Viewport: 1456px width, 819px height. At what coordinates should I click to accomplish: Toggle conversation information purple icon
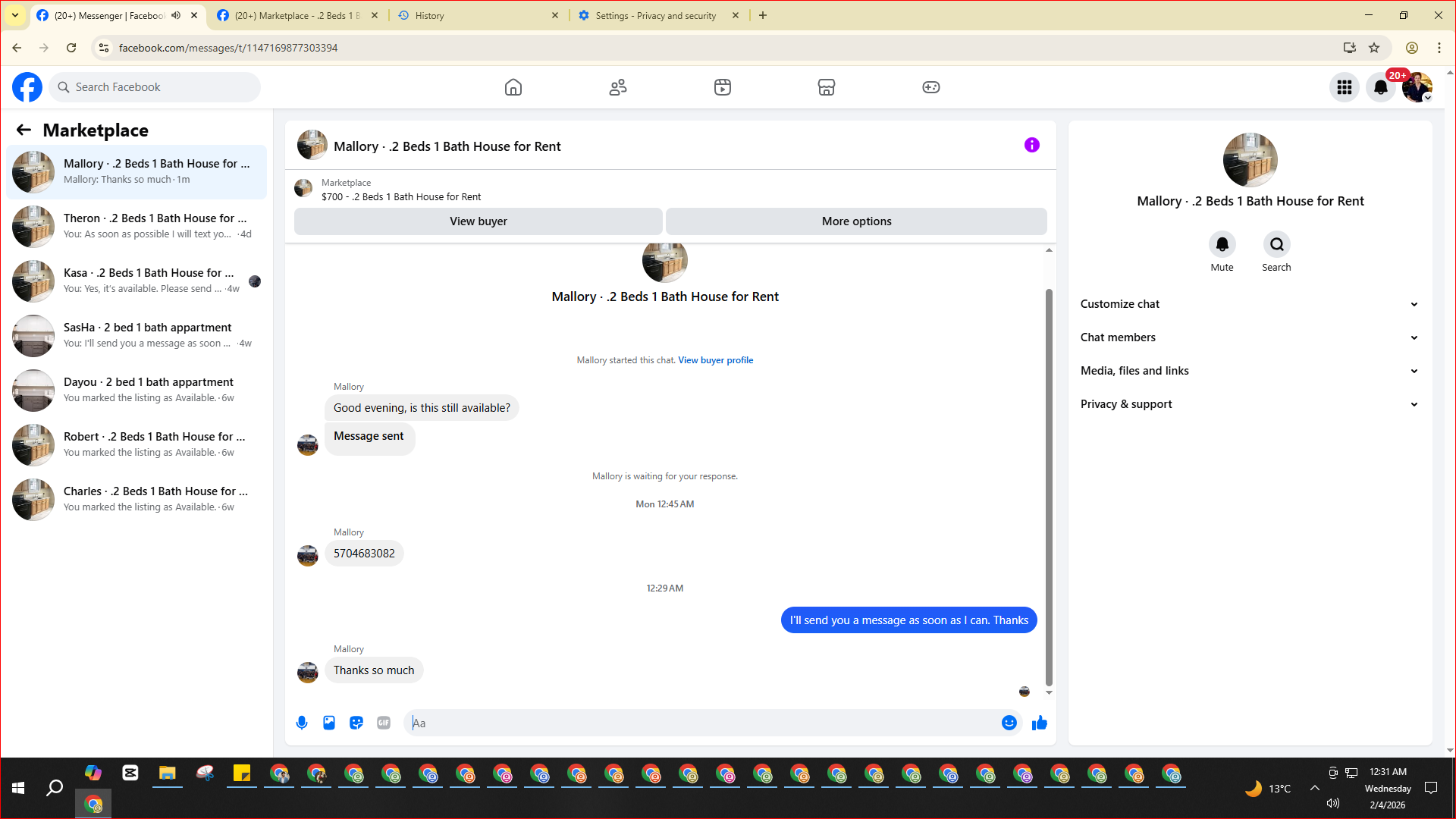point(1032,145)
